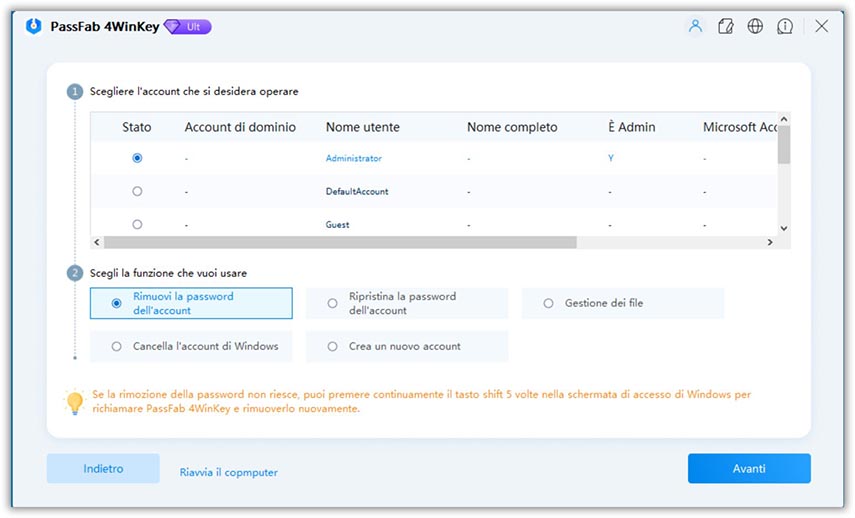The image size is (855, 518).
Task: Choose Crea un nuovo account option
Action: pyautogui.click(x=407, y=346)
